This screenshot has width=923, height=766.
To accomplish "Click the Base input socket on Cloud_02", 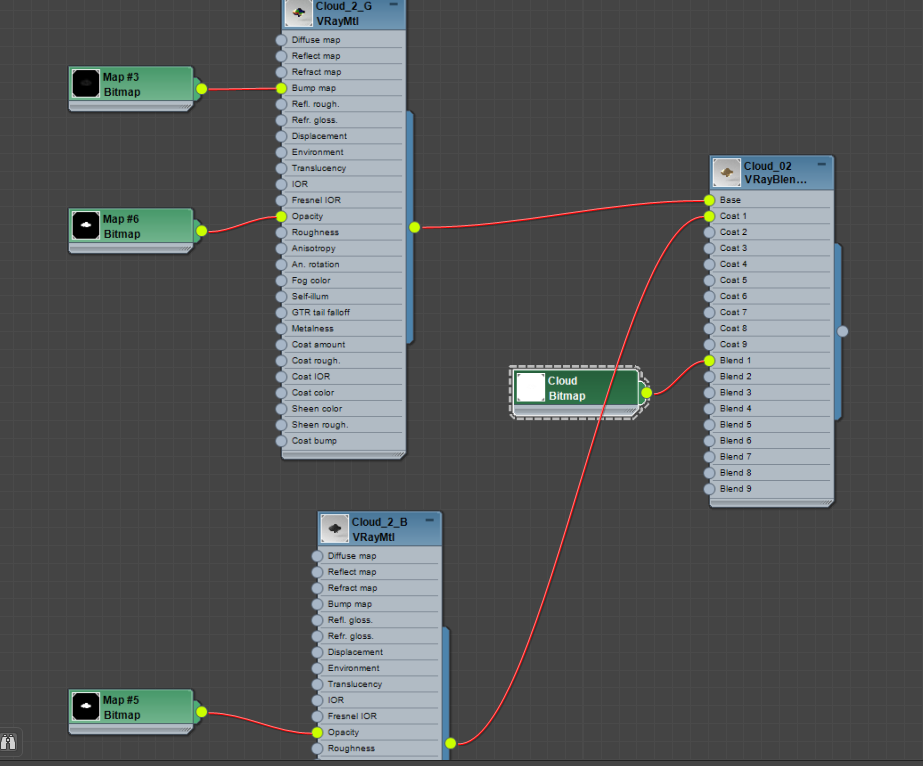I will (709, 200).
